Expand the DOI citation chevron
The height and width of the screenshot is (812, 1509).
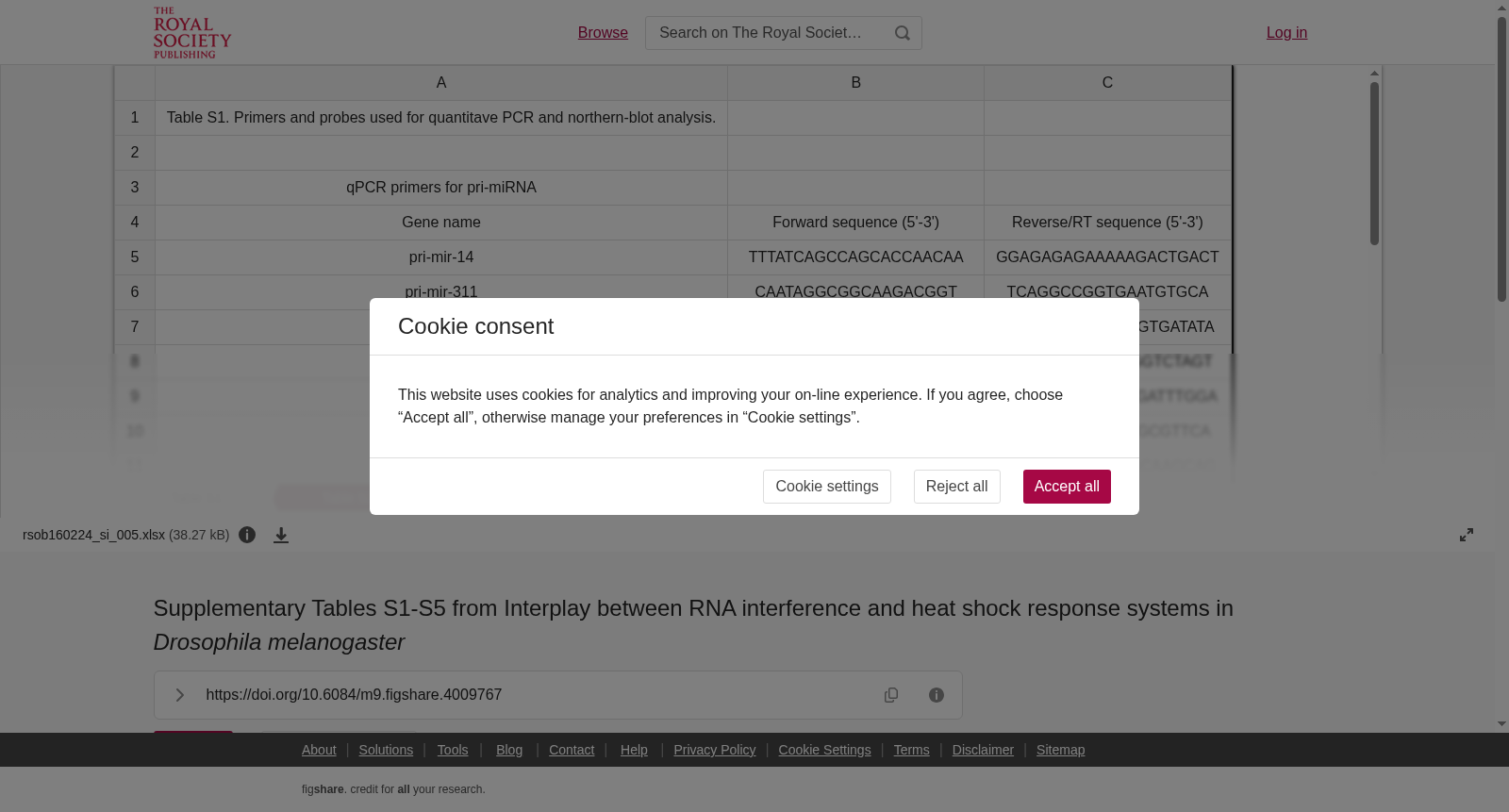pyautogui.click(x=179, y=695)
